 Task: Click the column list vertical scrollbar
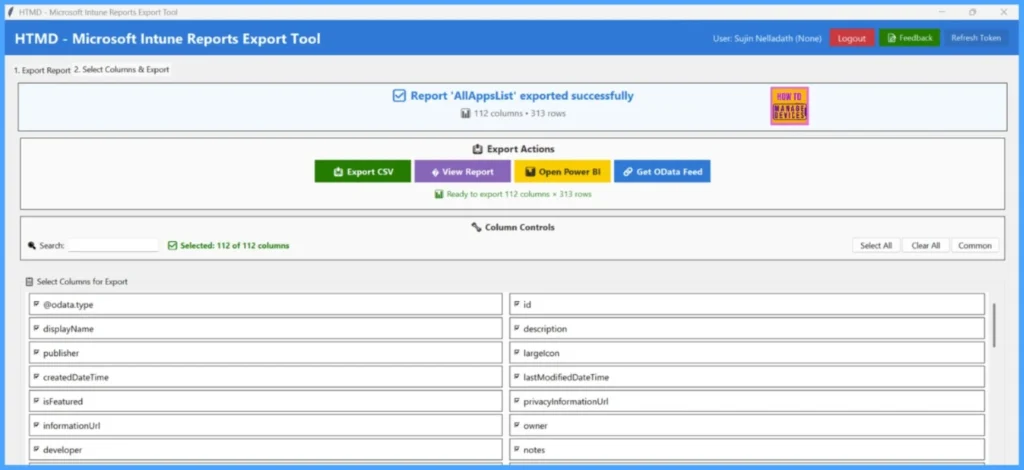pyautogui.click(x=994, y=325)
